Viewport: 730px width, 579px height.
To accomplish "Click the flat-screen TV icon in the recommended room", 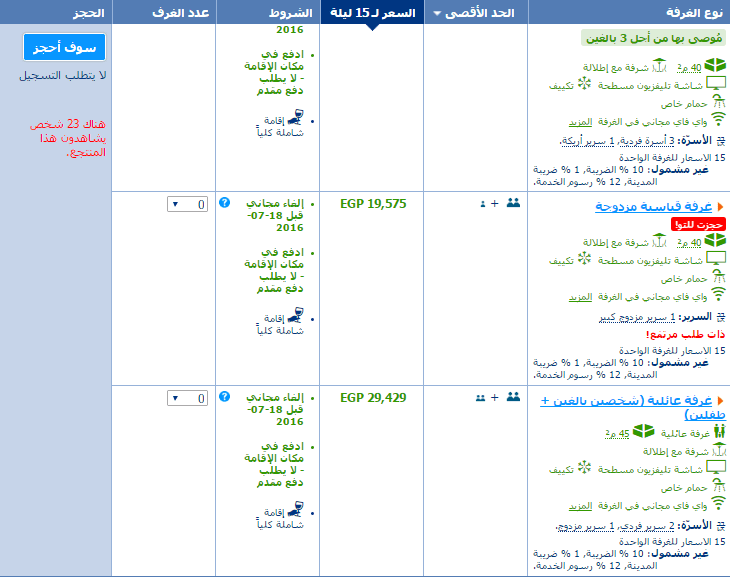I will [716, 83].
